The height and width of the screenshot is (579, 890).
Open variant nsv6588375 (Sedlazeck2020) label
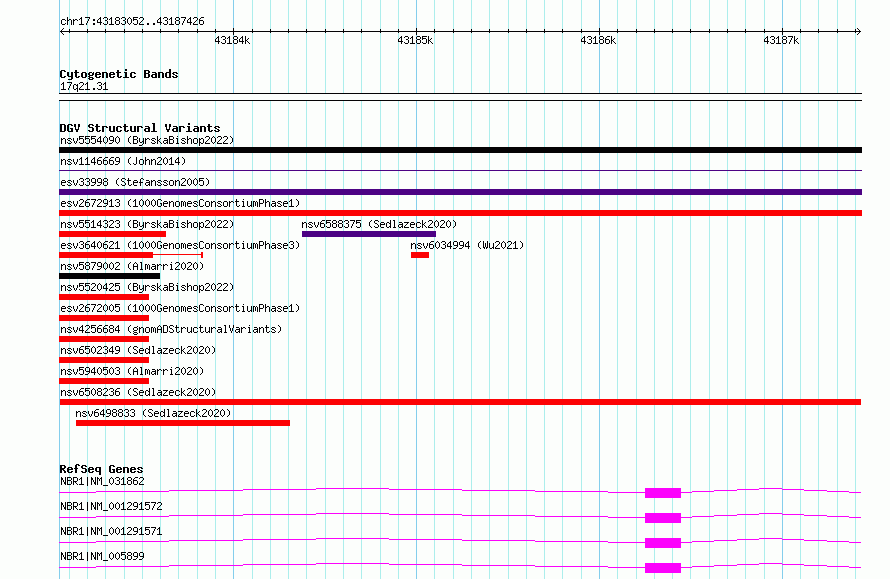[379, 224]
